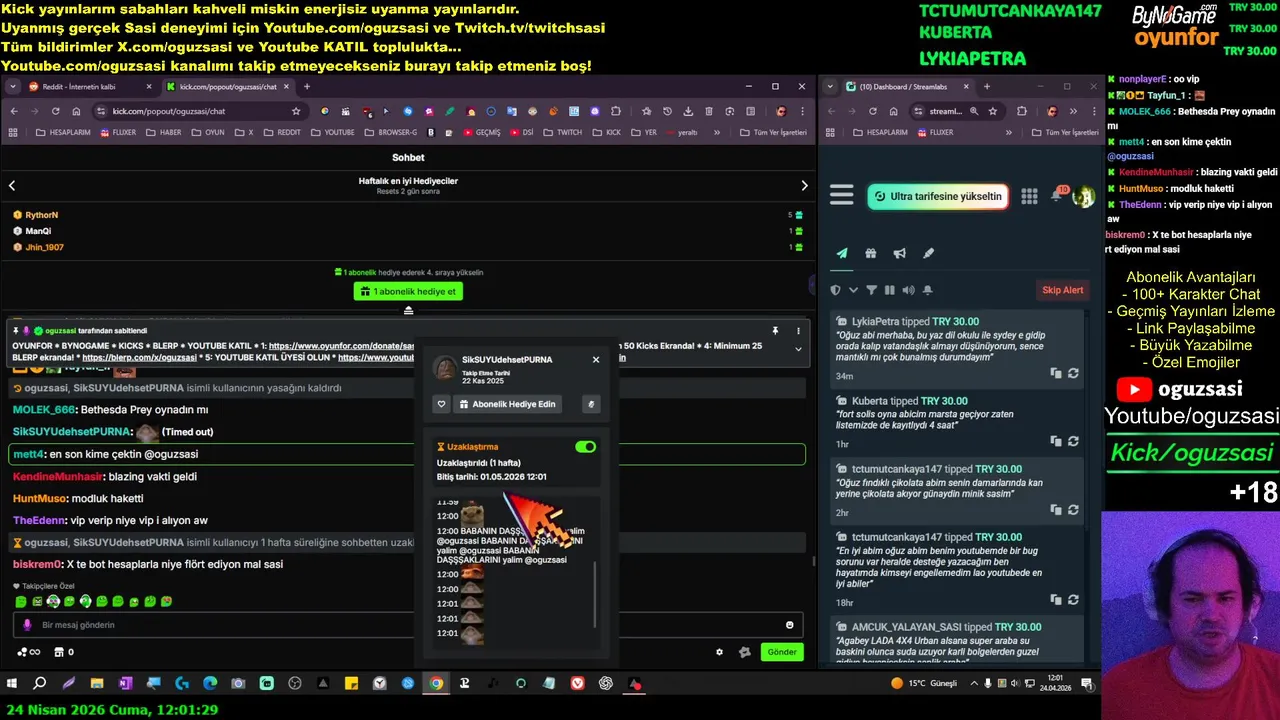
Task: Go to next leaderboard with right arrow
Action: (804, 185)
